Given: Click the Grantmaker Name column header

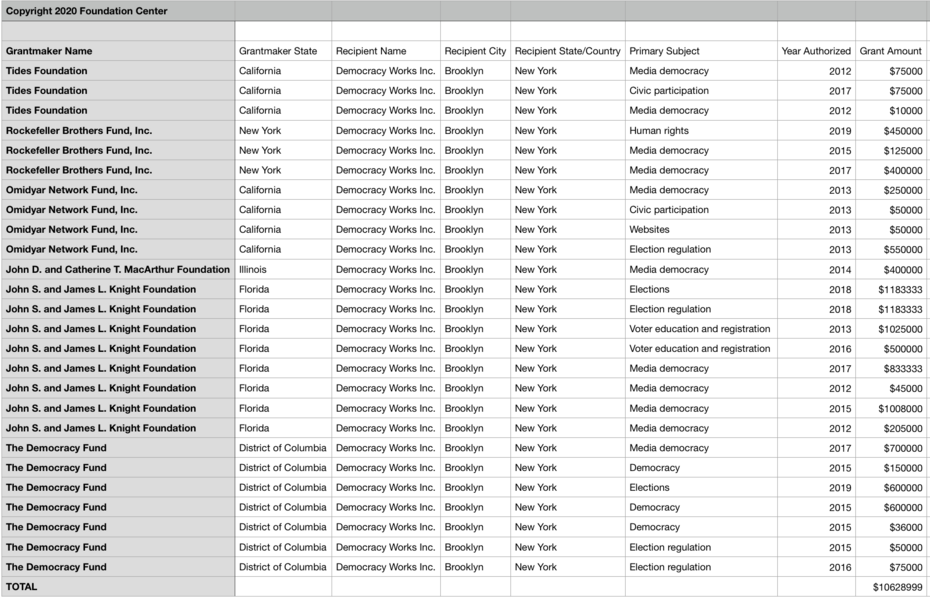Looking at the screenshot, I should 117,51.
